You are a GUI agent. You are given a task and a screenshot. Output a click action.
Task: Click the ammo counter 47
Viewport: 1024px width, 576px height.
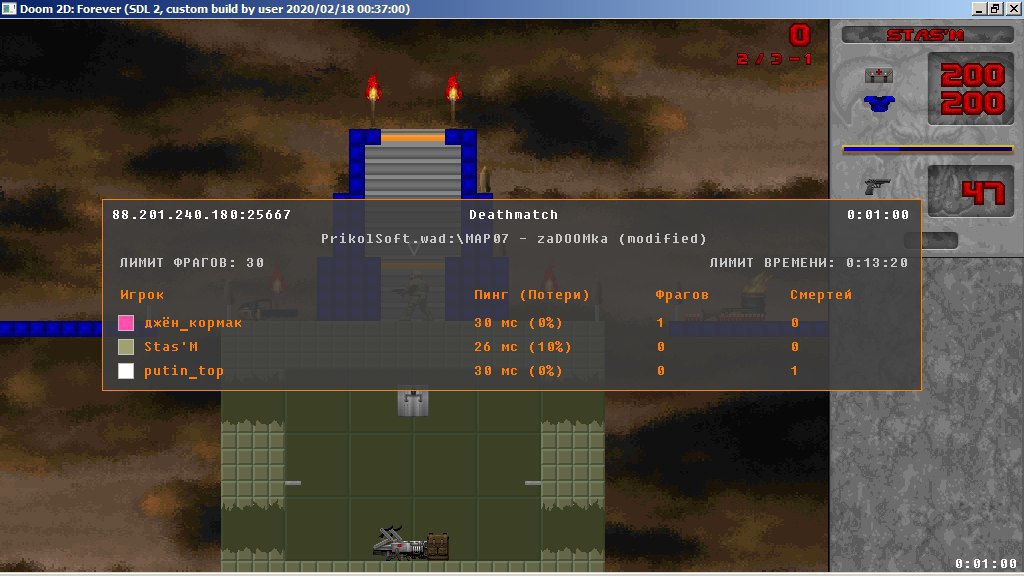[982, 193]
